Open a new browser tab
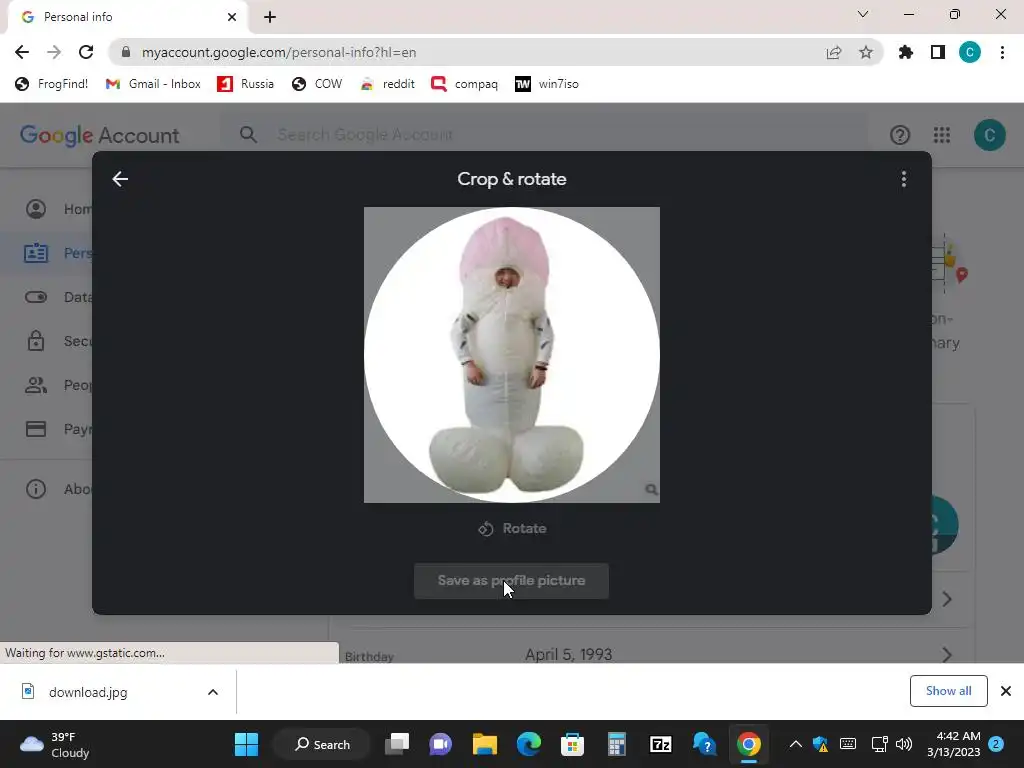This screenshot has width=1024, height=768. [270, 17]
